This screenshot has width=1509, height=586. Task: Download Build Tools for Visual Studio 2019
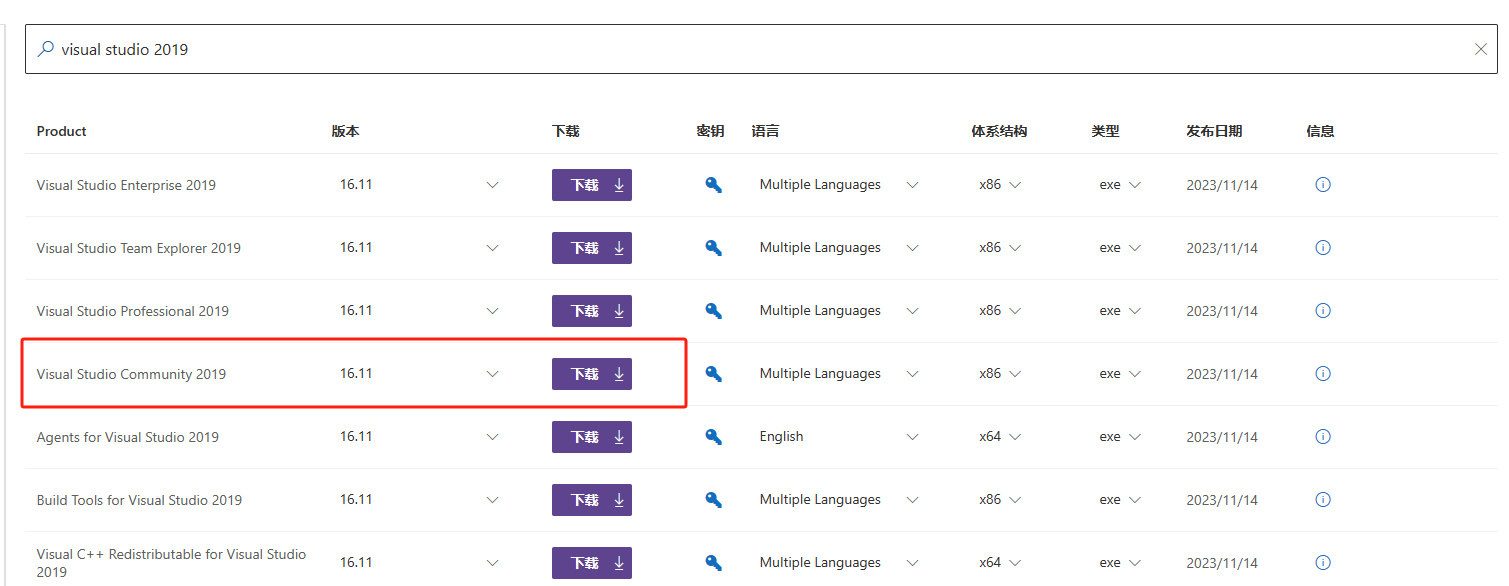coord(592,500)
